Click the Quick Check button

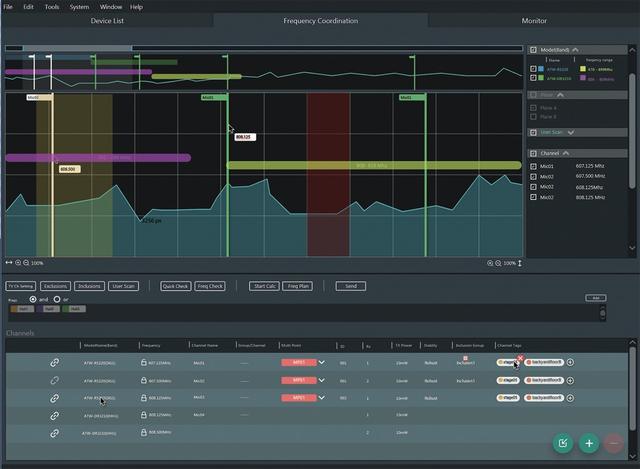pyautogui.click(x=175, y=286)
